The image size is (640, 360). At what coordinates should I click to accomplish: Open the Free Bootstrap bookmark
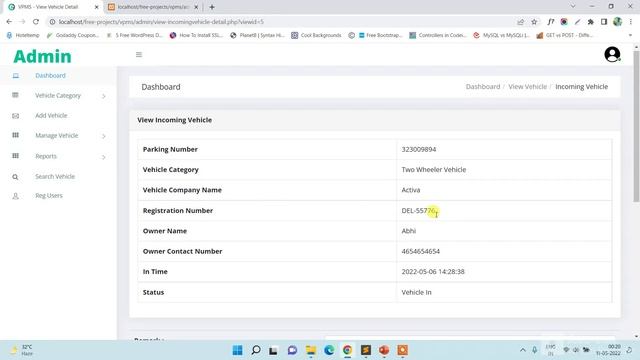(381, 35)
